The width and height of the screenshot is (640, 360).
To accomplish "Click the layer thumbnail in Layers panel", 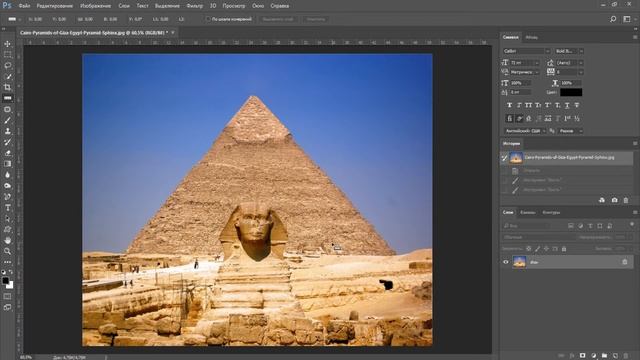I will click(x=519, y=262).
